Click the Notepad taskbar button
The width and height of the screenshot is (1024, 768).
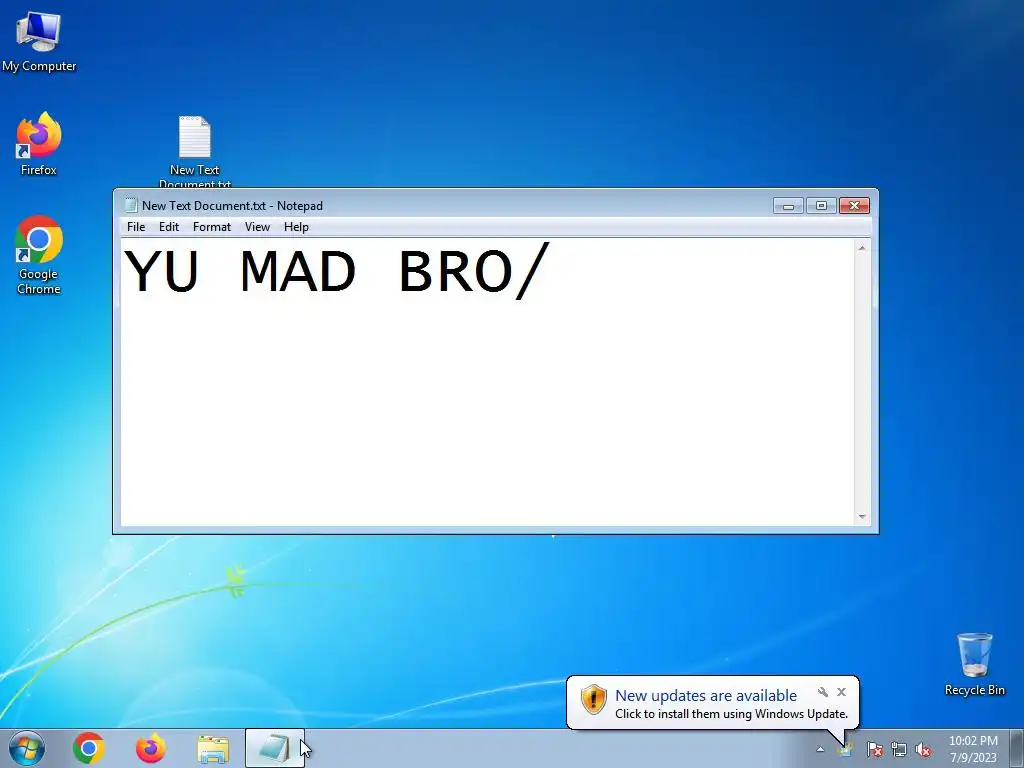[x=275, y=748]
